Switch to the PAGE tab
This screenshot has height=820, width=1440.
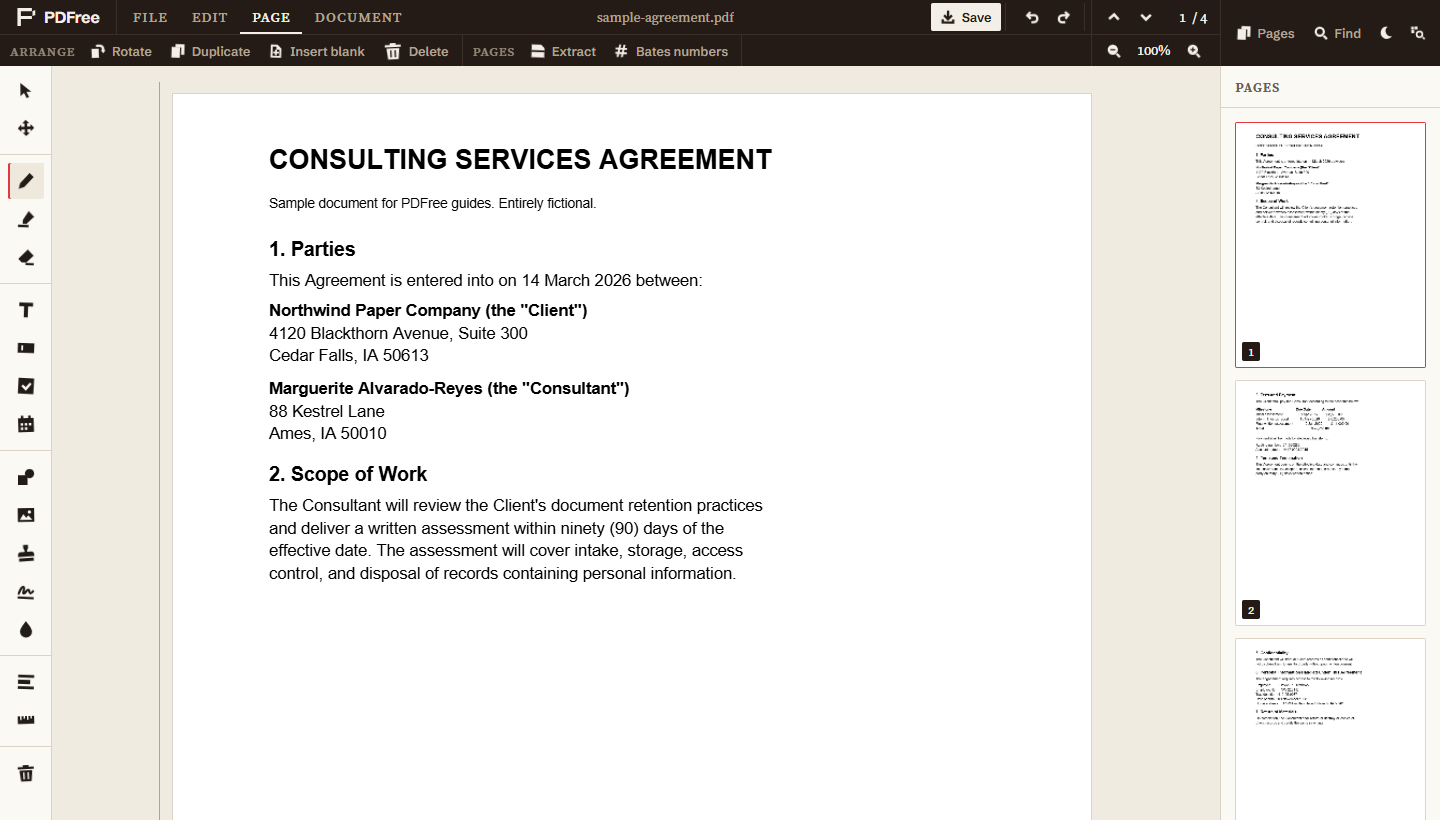(271, 18)
